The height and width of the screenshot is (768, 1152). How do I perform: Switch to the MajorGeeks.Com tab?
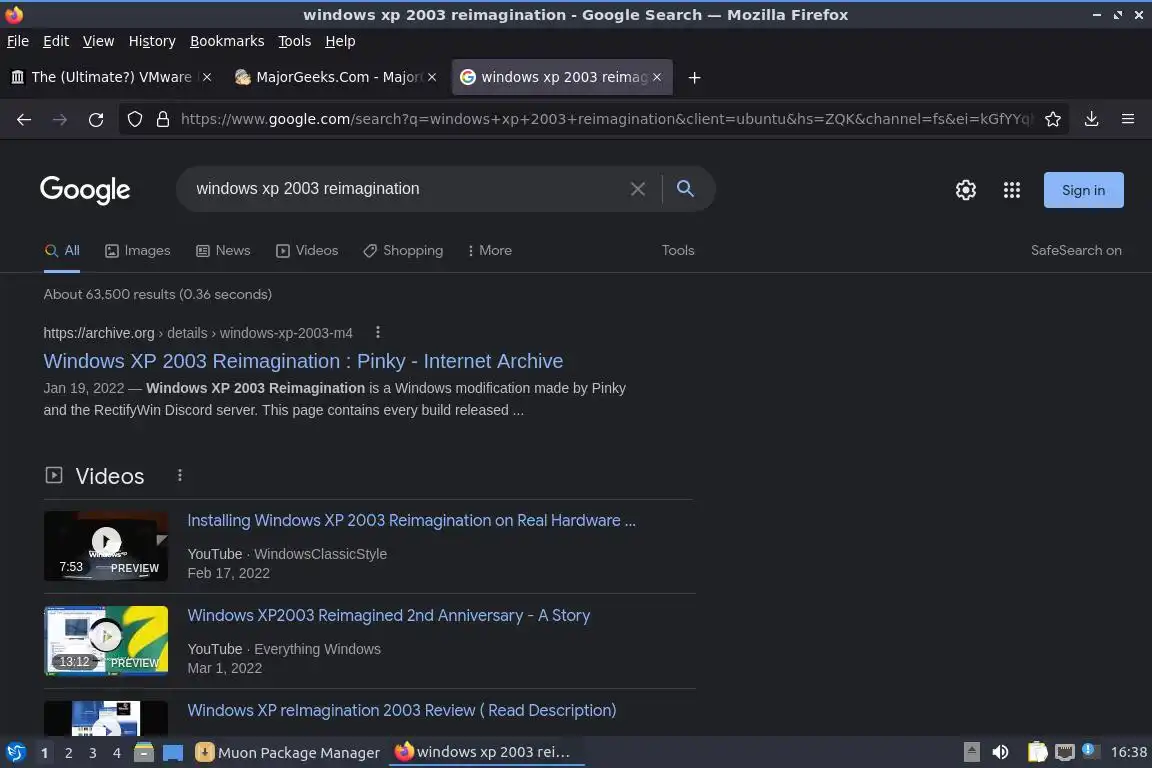coord(336,77)
